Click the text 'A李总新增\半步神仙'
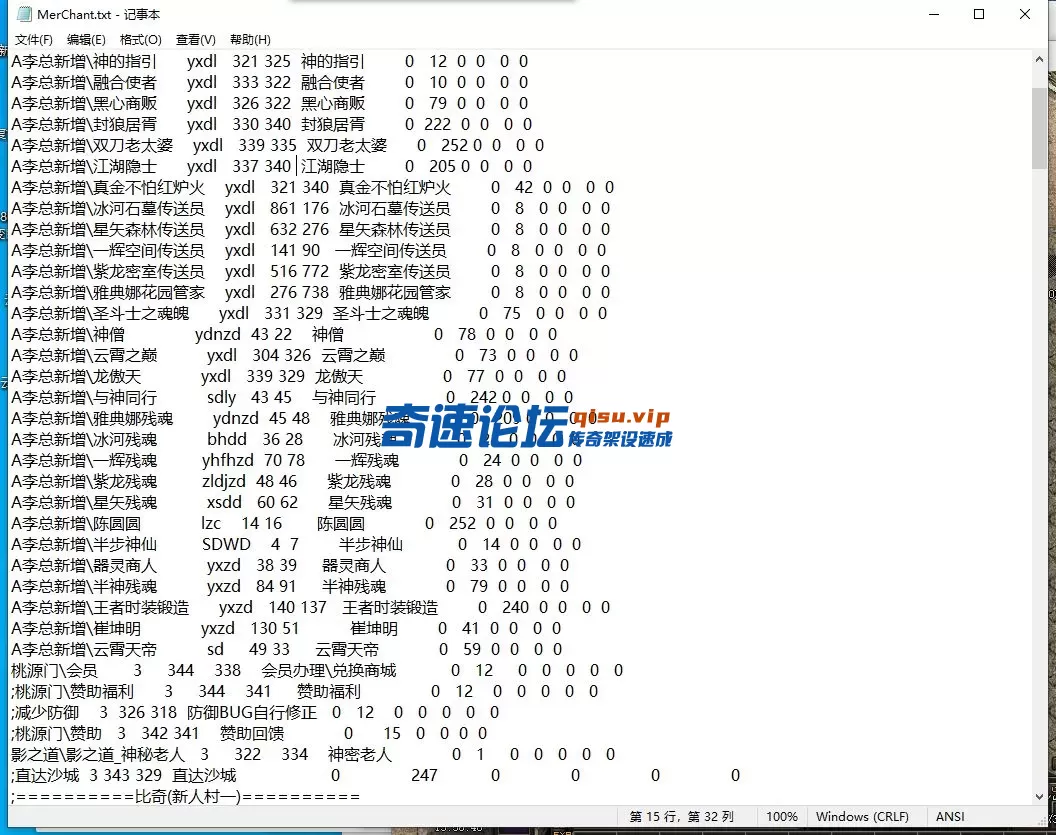This screenshot has height=835, width=1056. click(84, 545)
